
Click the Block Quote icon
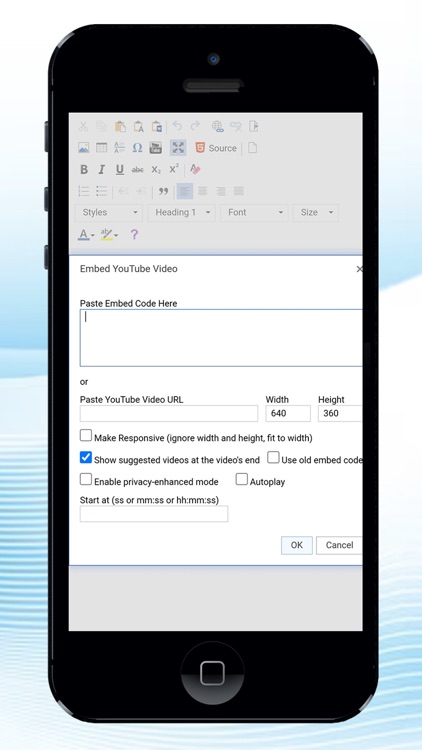163,191
